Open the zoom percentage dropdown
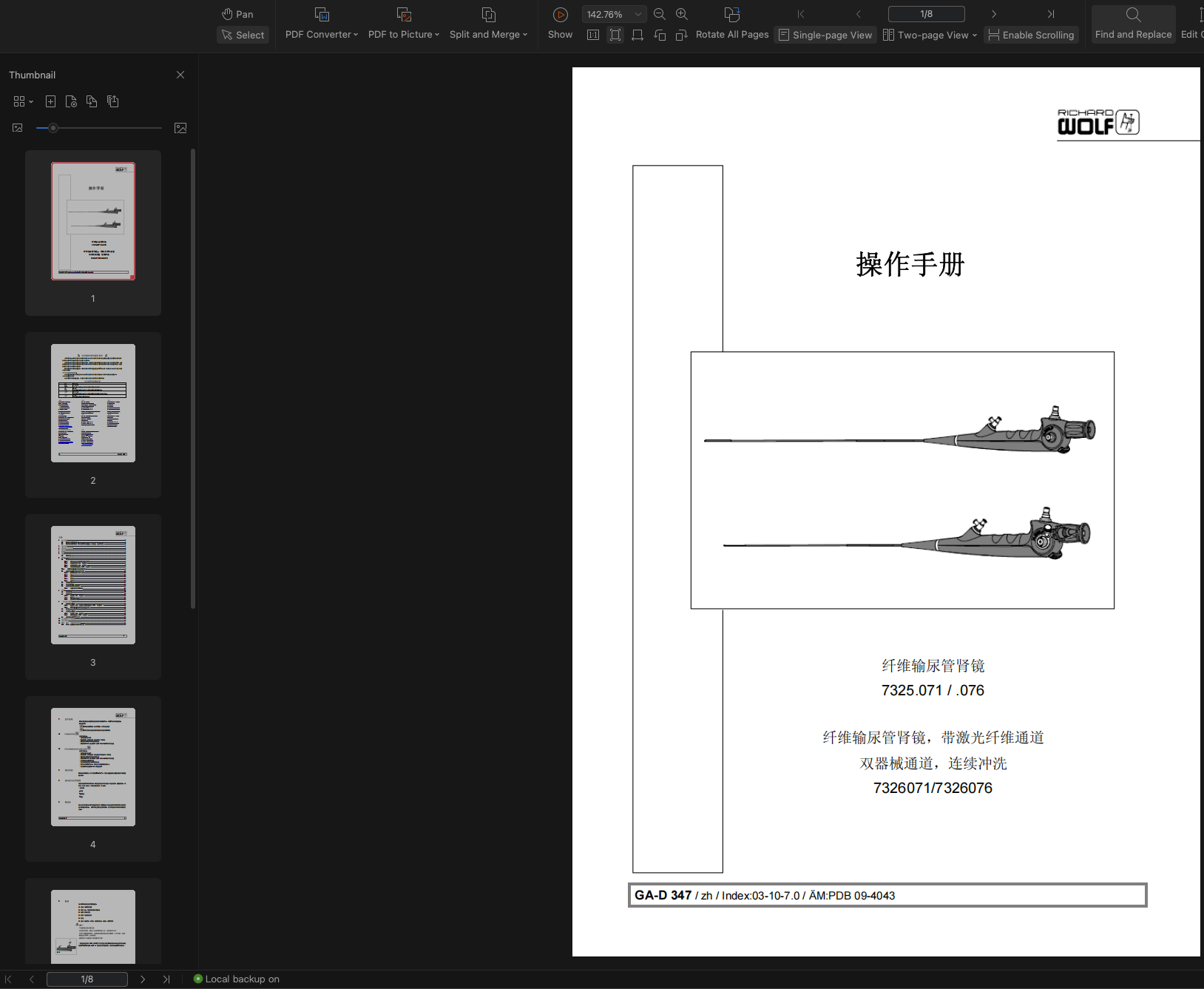This screenshot has height=989, width=1204. (x=637, y=14)
